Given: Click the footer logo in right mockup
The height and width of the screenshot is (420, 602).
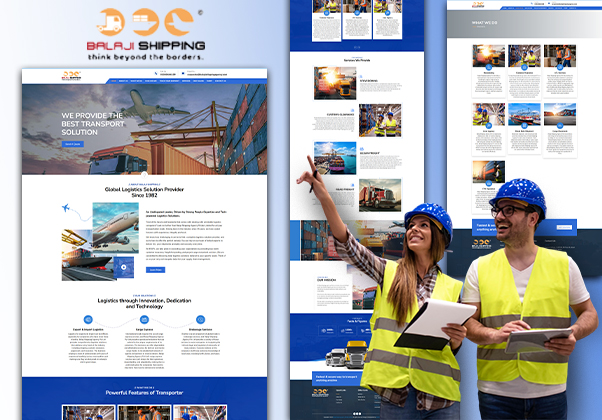Looking at the screenshot, I should (x=481, y=243).
